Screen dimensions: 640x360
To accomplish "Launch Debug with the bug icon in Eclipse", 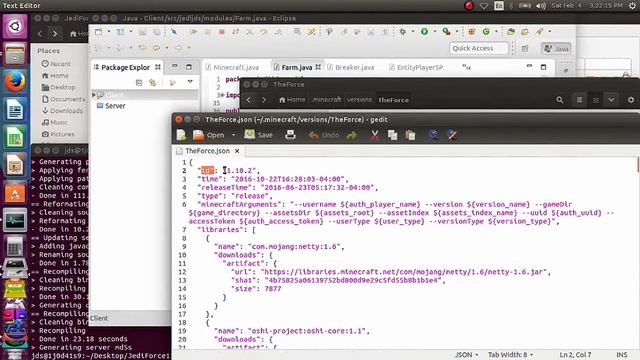I will point(403,31).
